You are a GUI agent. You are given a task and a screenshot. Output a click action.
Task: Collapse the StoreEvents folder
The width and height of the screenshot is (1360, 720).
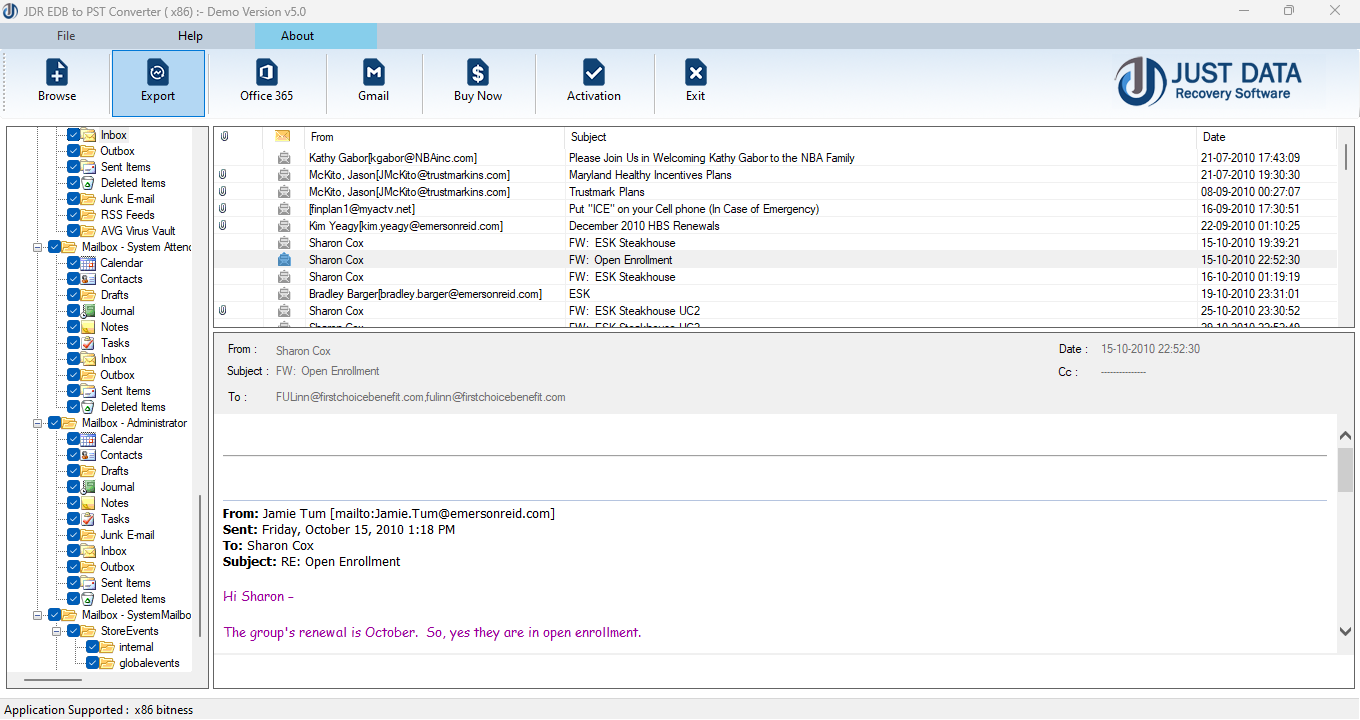pos(56,630)
